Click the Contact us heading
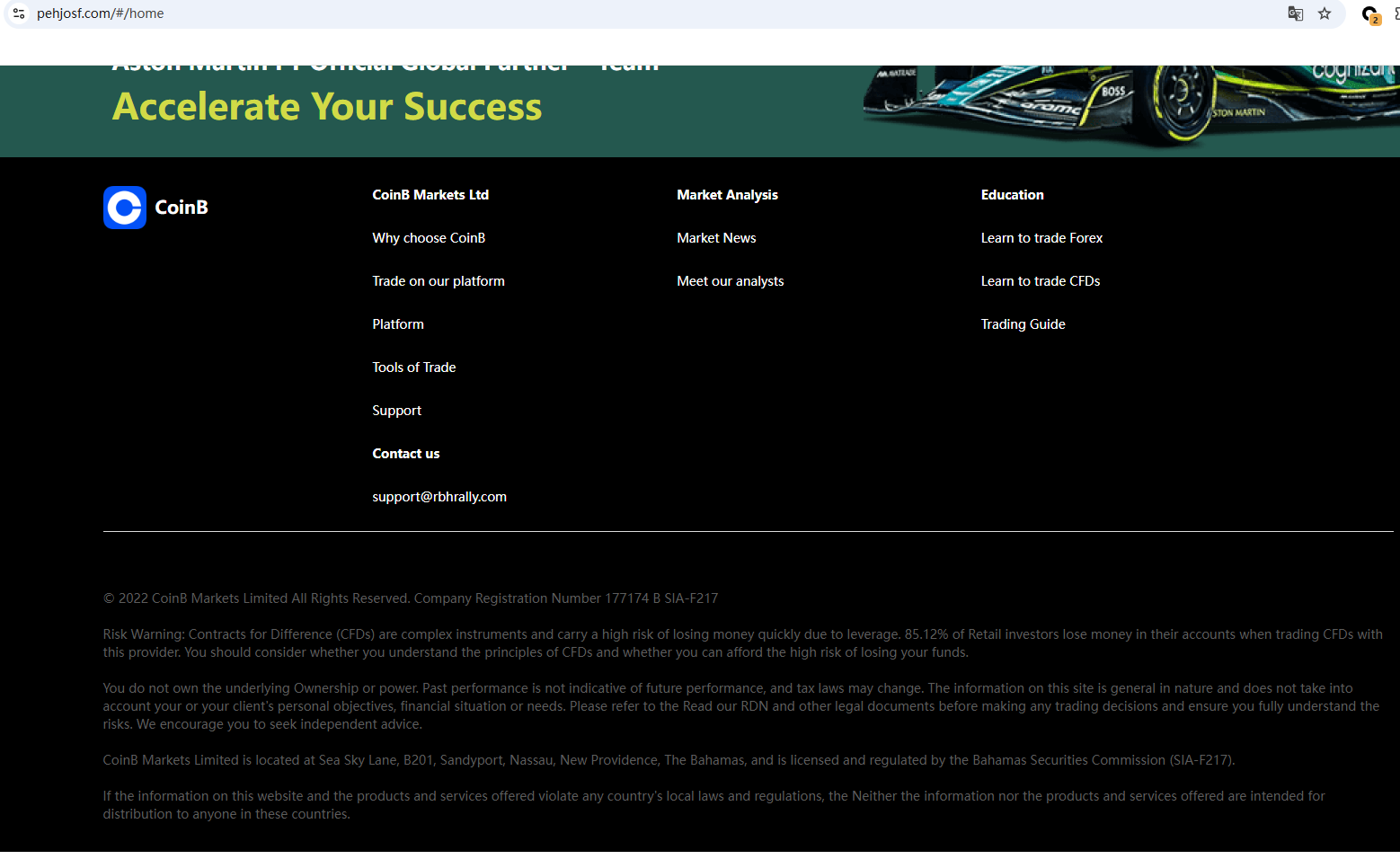This screenshot has height=868, width=1400. tap(406, 454)
